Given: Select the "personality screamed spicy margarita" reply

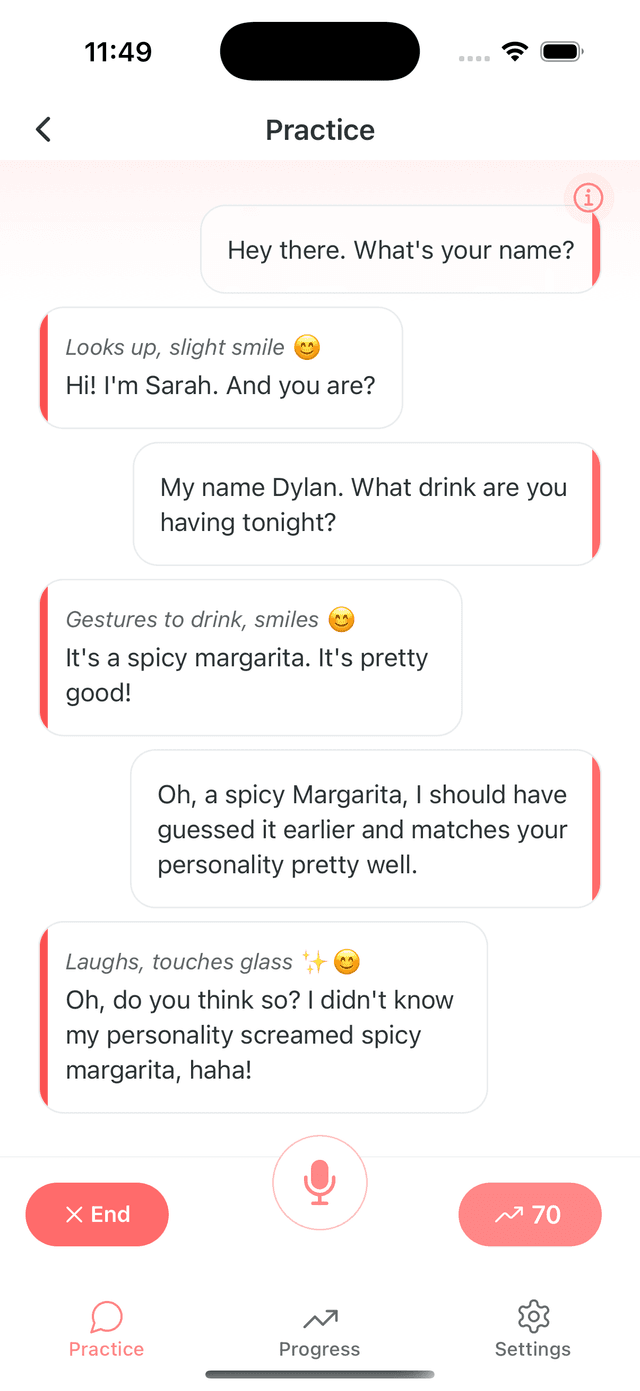Looking at the screenshot, I should pyautogui.click(x=263, y=1017).
